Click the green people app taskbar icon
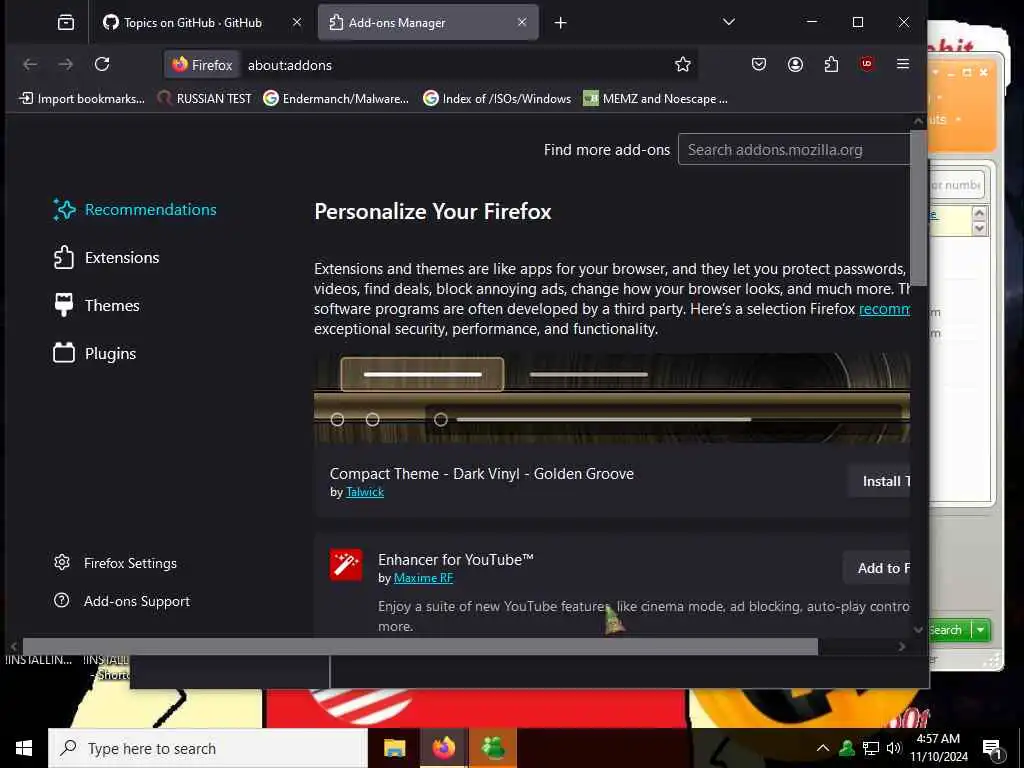 (493, 748)
